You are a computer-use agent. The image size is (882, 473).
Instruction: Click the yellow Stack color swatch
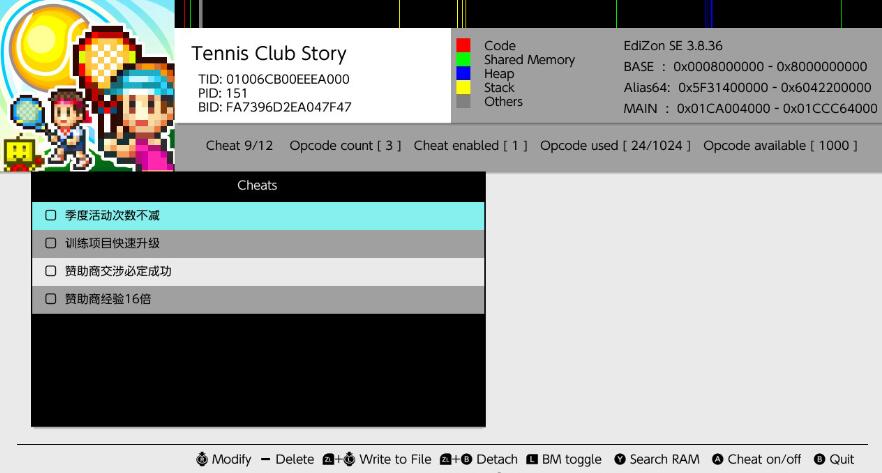(x=463, y=88)
